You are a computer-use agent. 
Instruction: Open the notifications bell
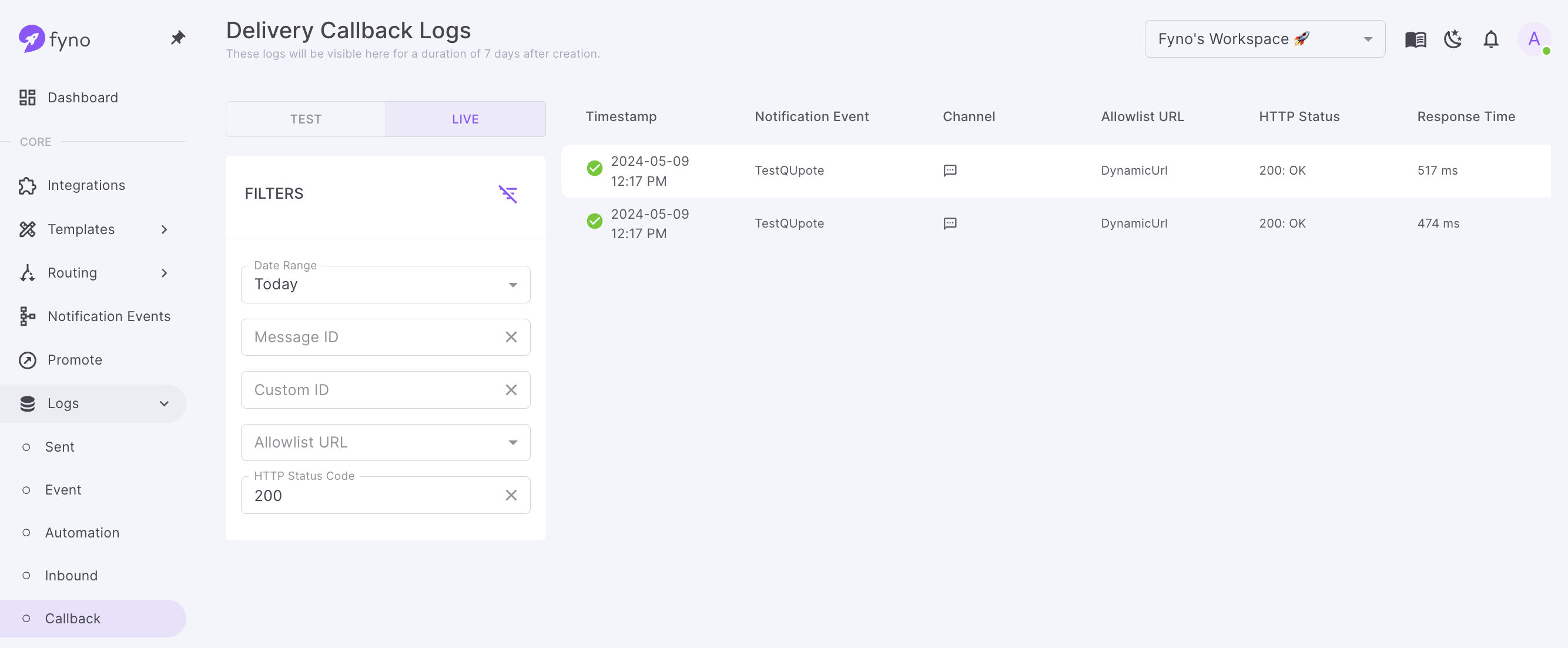(1490, 39)
